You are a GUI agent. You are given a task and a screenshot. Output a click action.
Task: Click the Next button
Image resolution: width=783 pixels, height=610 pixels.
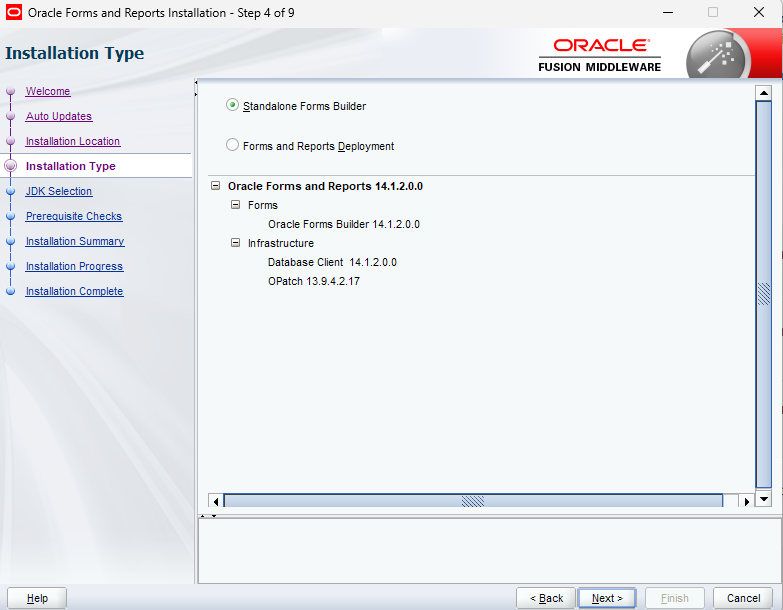[x=607, y=598]
